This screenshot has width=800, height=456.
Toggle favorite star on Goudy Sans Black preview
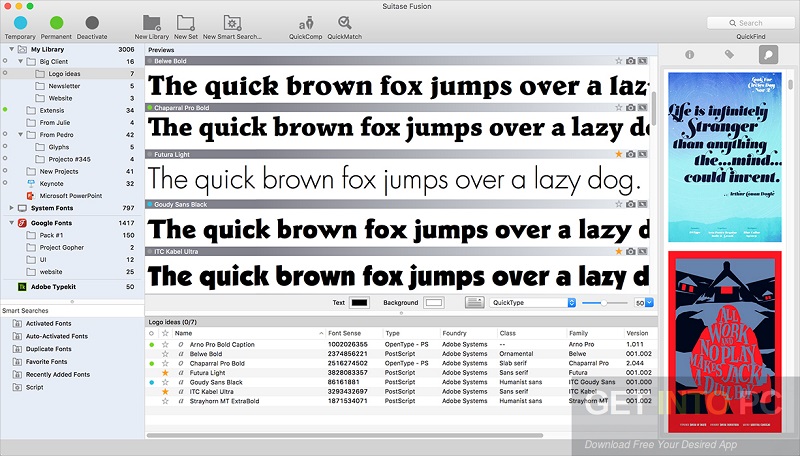click(618, 204)
